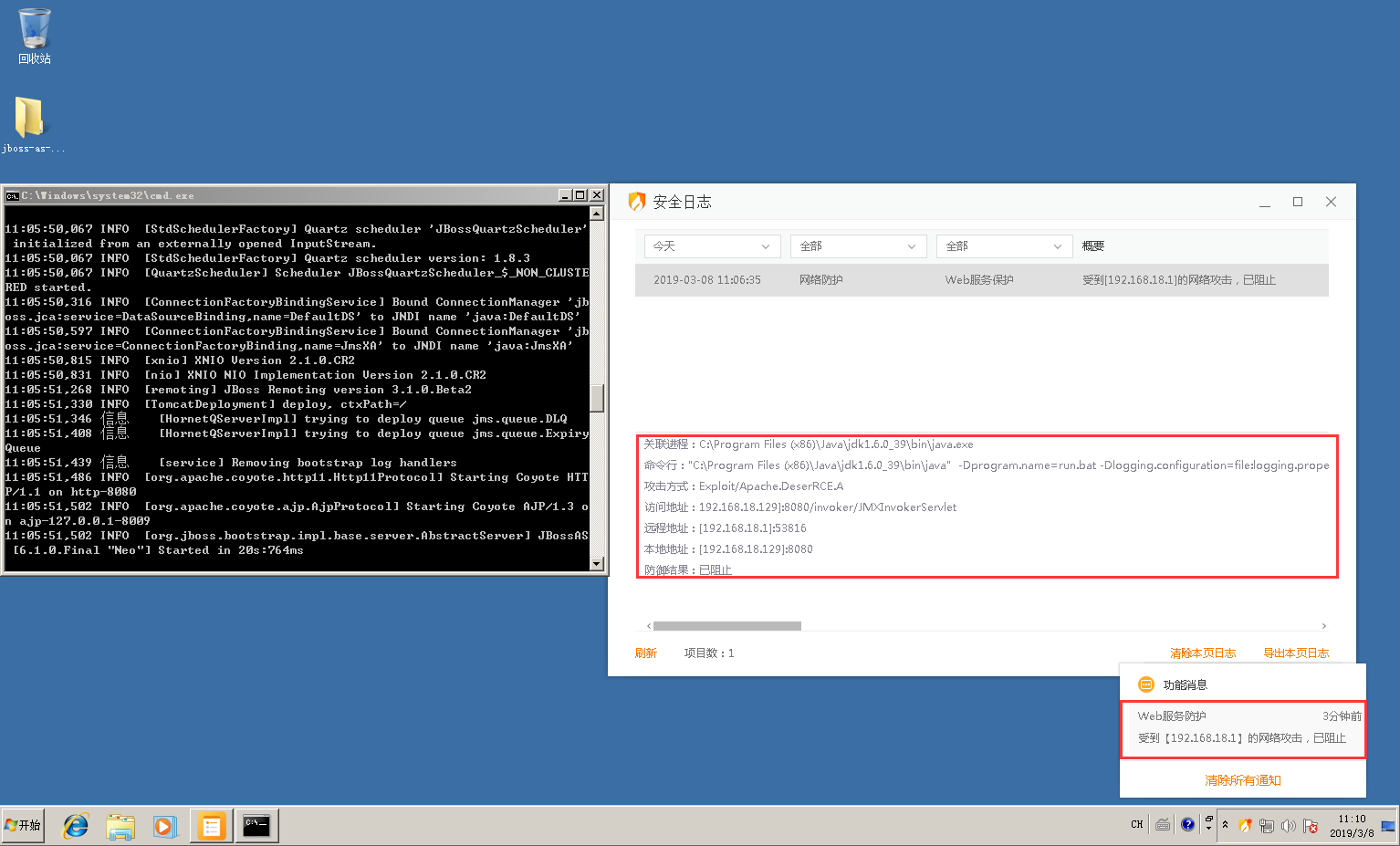Switch to the cmd.exe taskbar button

[256, 826]
